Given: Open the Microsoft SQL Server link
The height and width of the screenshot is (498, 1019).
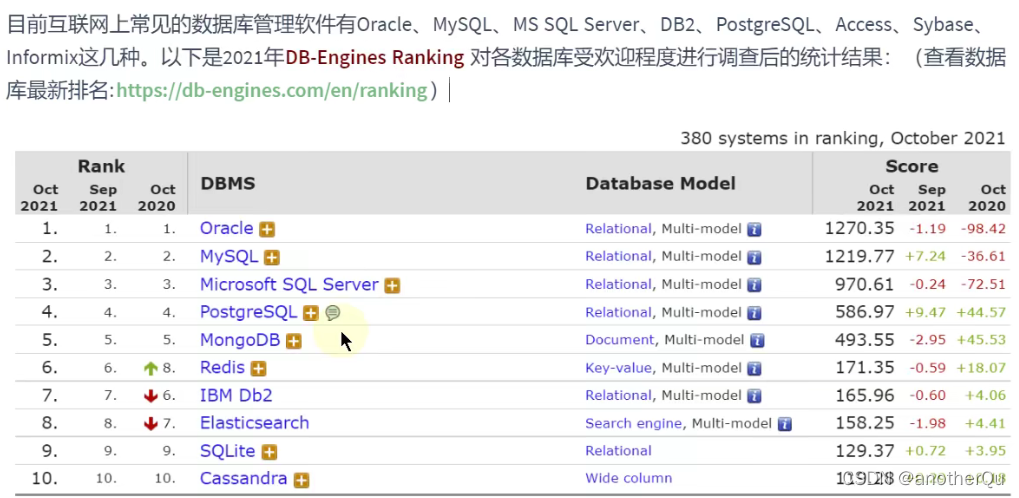Looking at the screenshot, I should [289, 284].
